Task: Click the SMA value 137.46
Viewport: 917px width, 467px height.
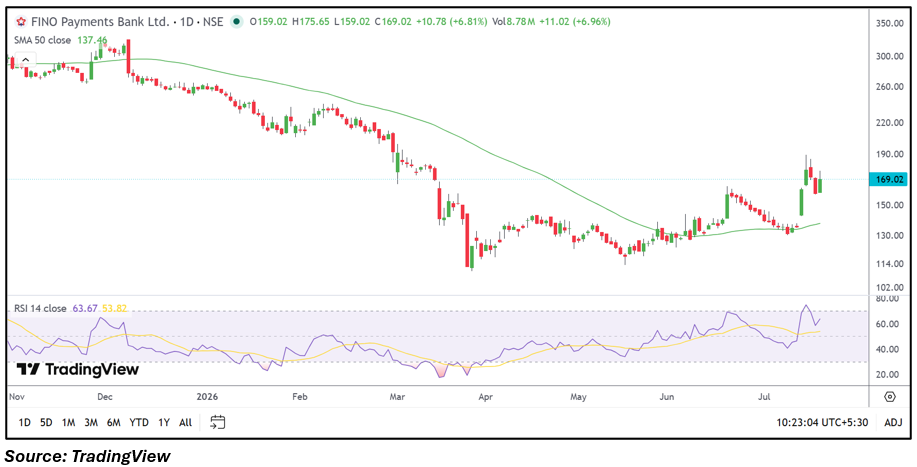Action: pos(92,40)
